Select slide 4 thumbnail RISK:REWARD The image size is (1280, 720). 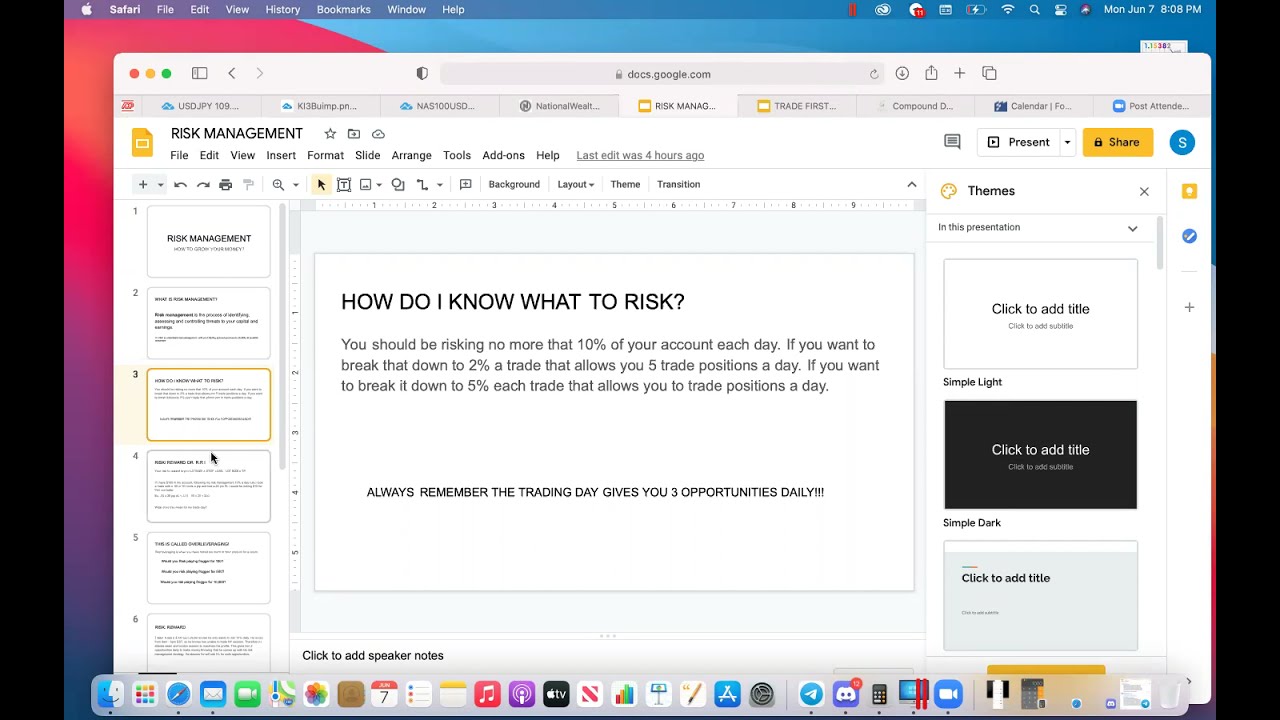pos(209,486)
